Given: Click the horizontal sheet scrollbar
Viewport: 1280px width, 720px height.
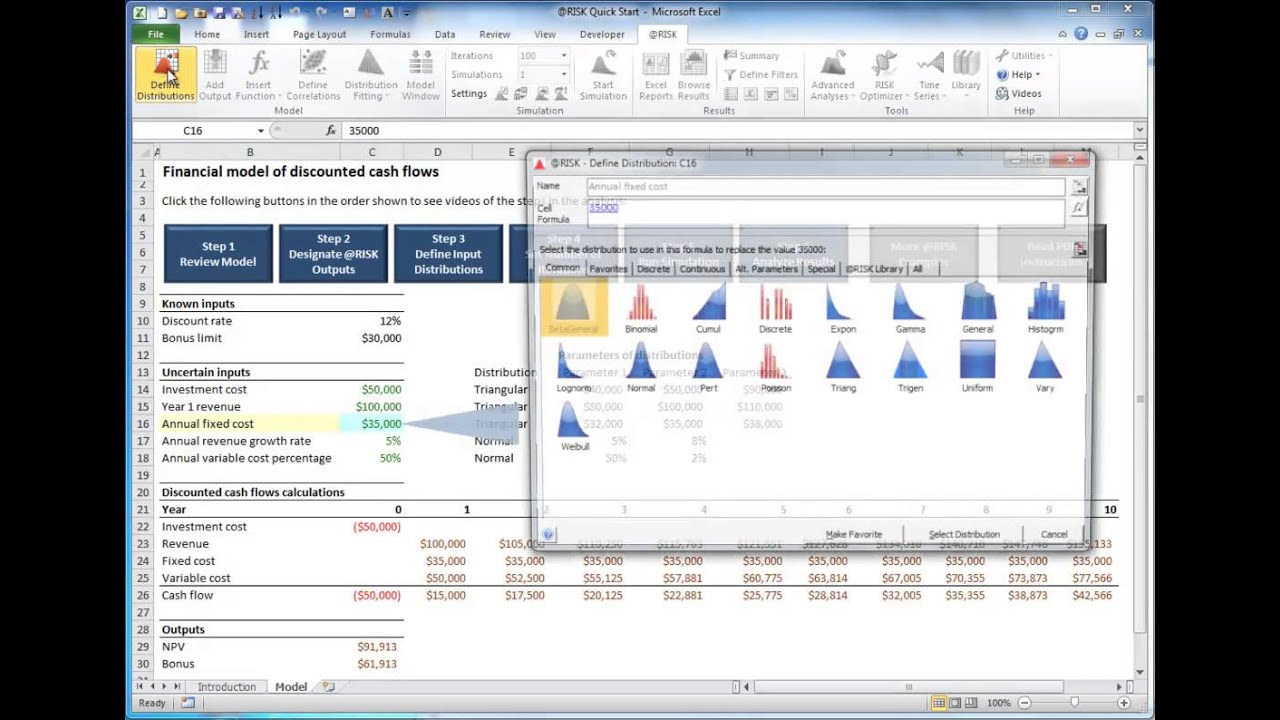Looking at the screenshot, I should (909, 687).
